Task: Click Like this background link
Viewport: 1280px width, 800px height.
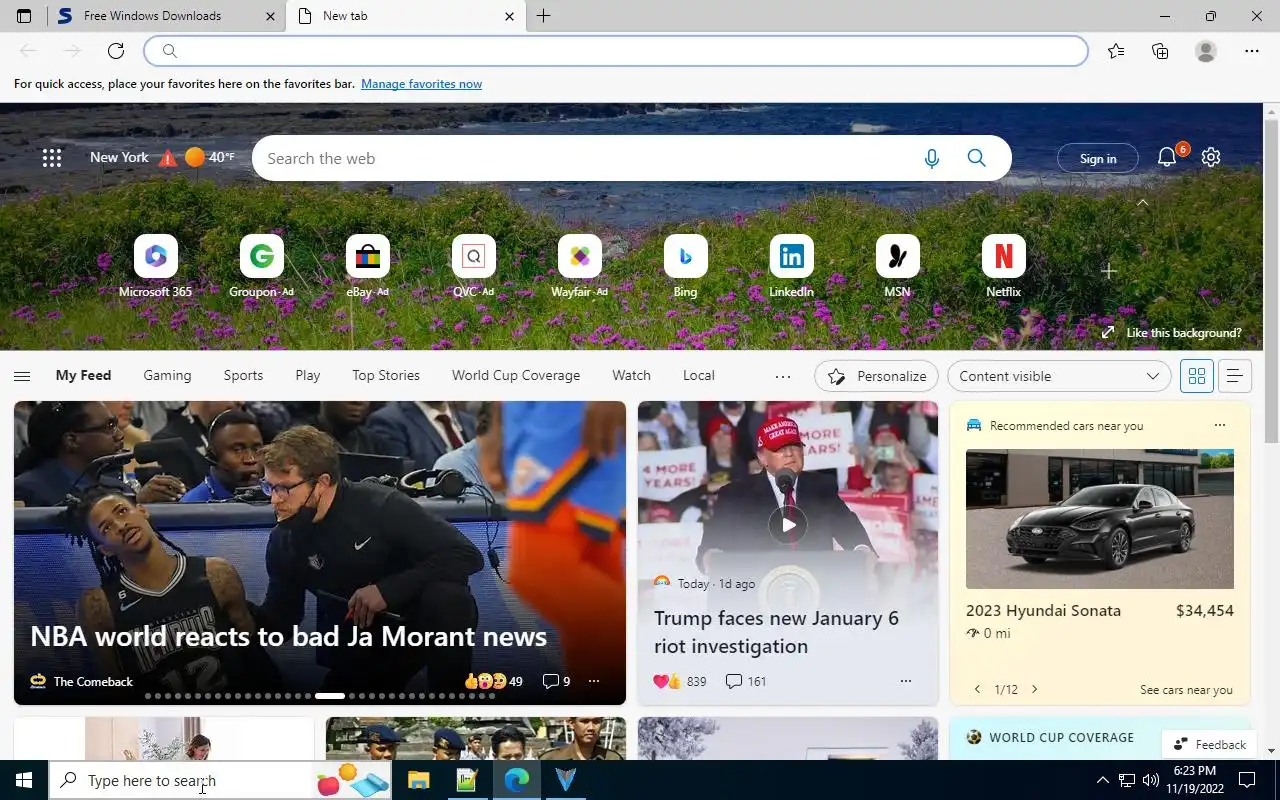Action: (x=1172, y=333)
